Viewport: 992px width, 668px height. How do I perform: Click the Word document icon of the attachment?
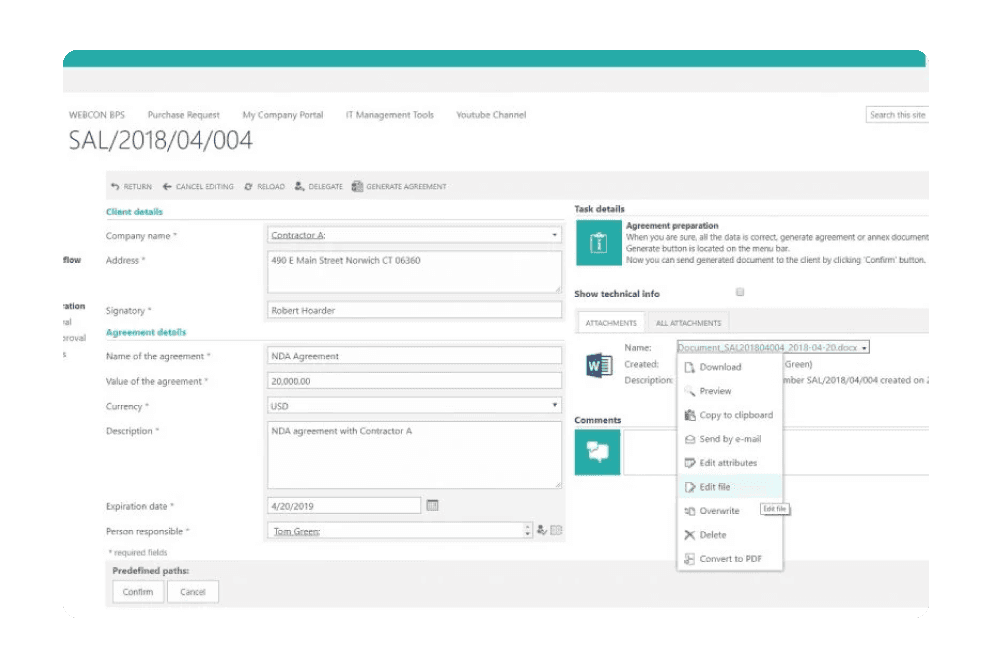pyautogui.click(x=598, y=365)
